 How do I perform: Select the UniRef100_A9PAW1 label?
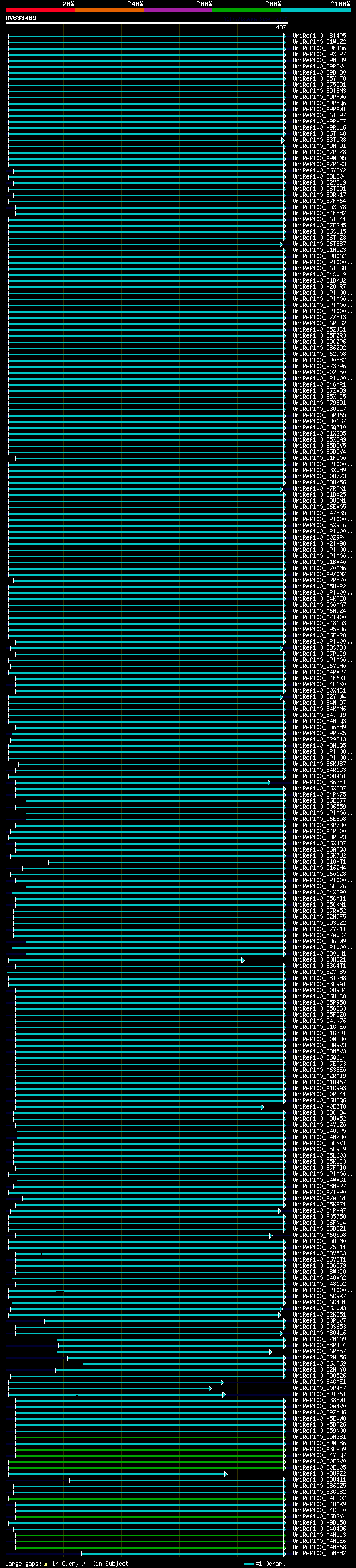319,109
